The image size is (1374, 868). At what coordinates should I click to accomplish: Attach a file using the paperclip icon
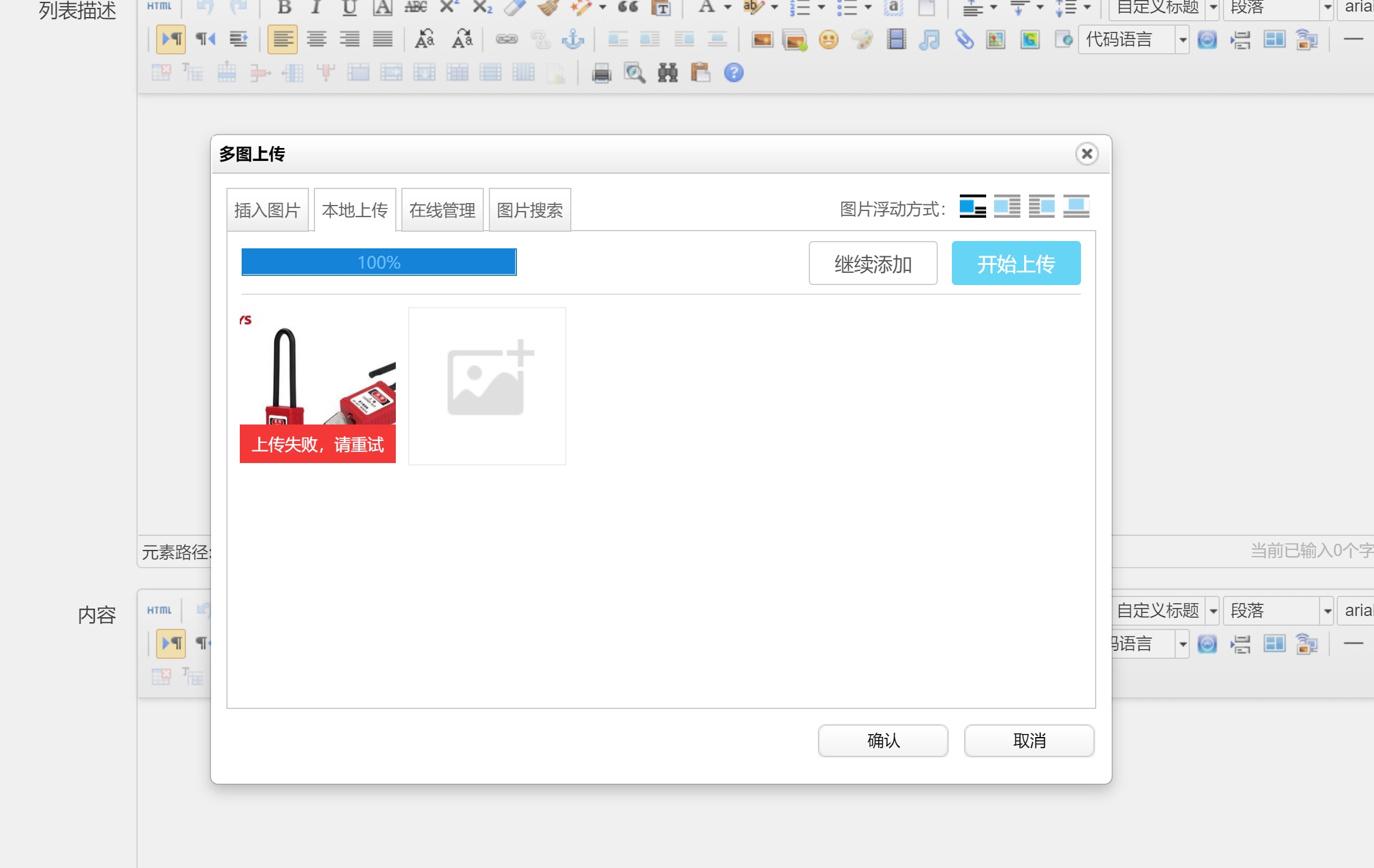click(x=964, y=40)
